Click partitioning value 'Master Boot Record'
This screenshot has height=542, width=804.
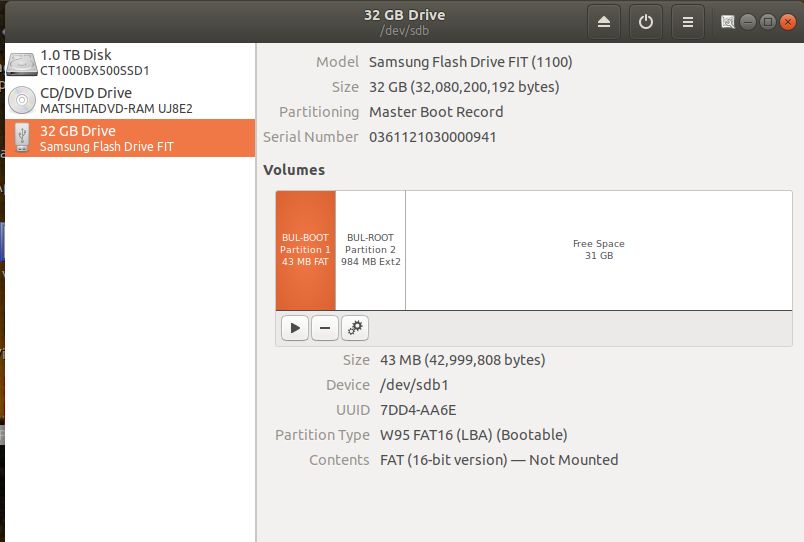[x=436, y=112]
